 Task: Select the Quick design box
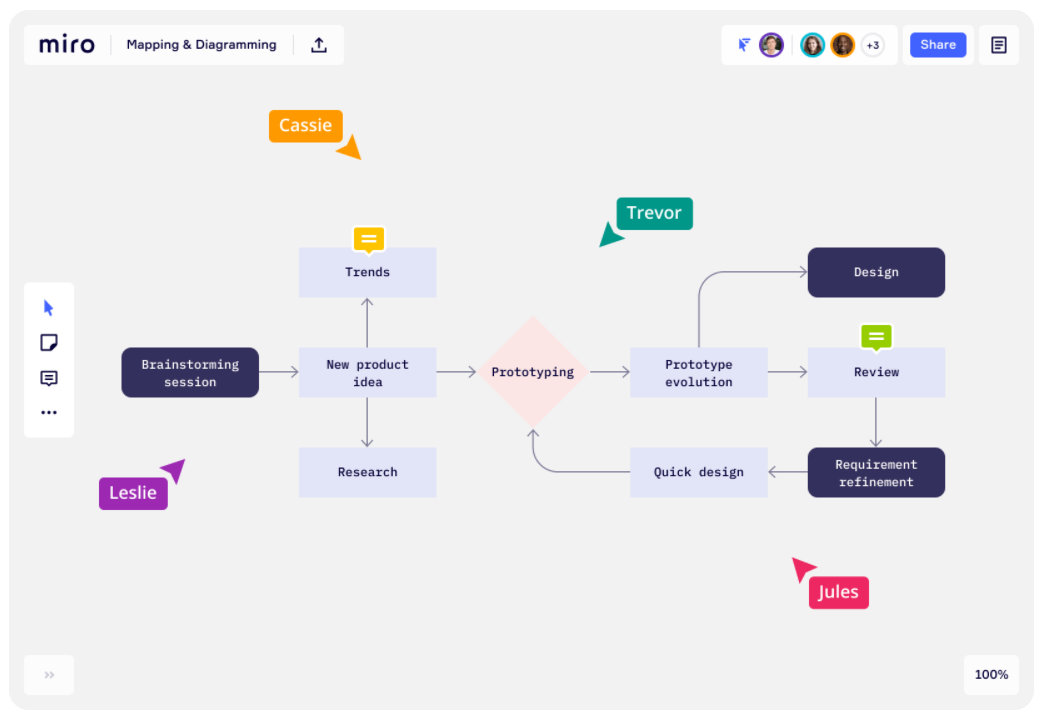tap(698, 472)
